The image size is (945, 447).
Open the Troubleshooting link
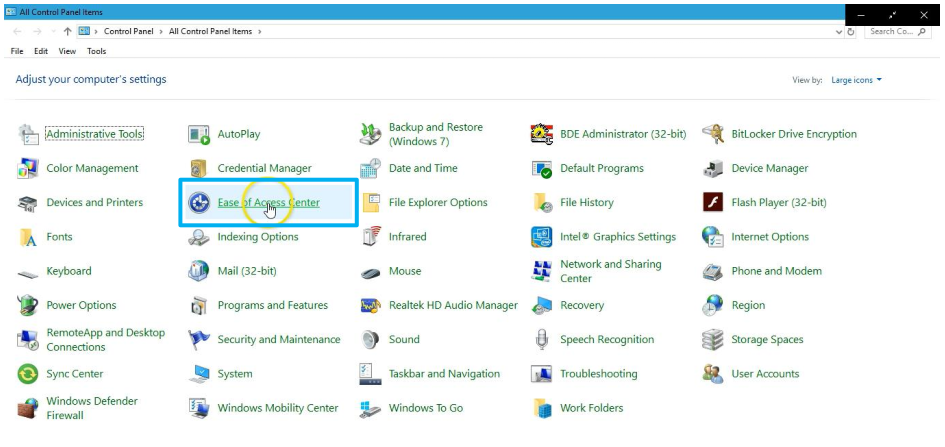[598, 374]
